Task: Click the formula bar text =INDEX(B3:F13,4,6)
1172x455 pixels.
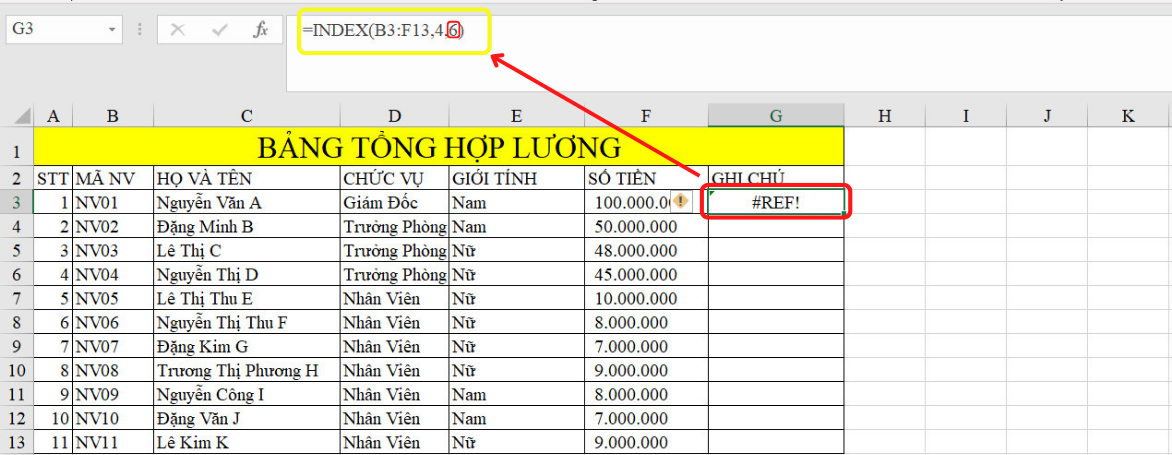Action: pos(383,31)
